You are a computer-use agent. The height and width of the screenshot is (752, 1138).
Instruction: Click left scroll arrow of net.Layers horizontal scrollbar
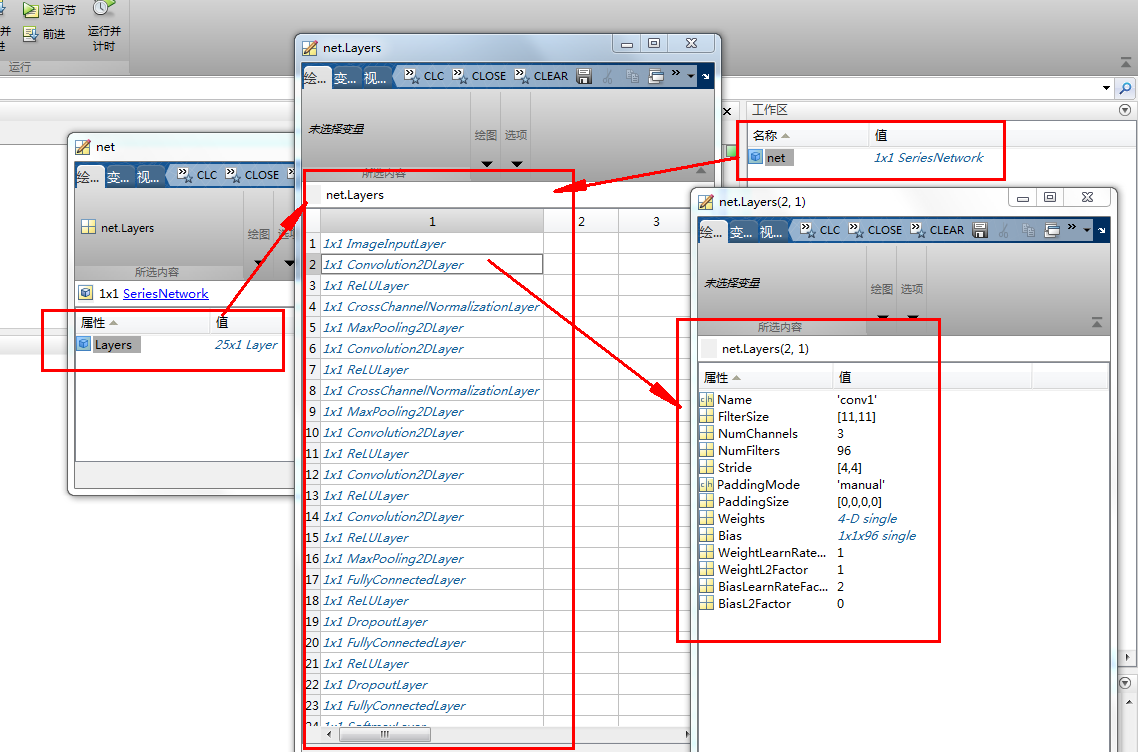[x=329, y=735]
